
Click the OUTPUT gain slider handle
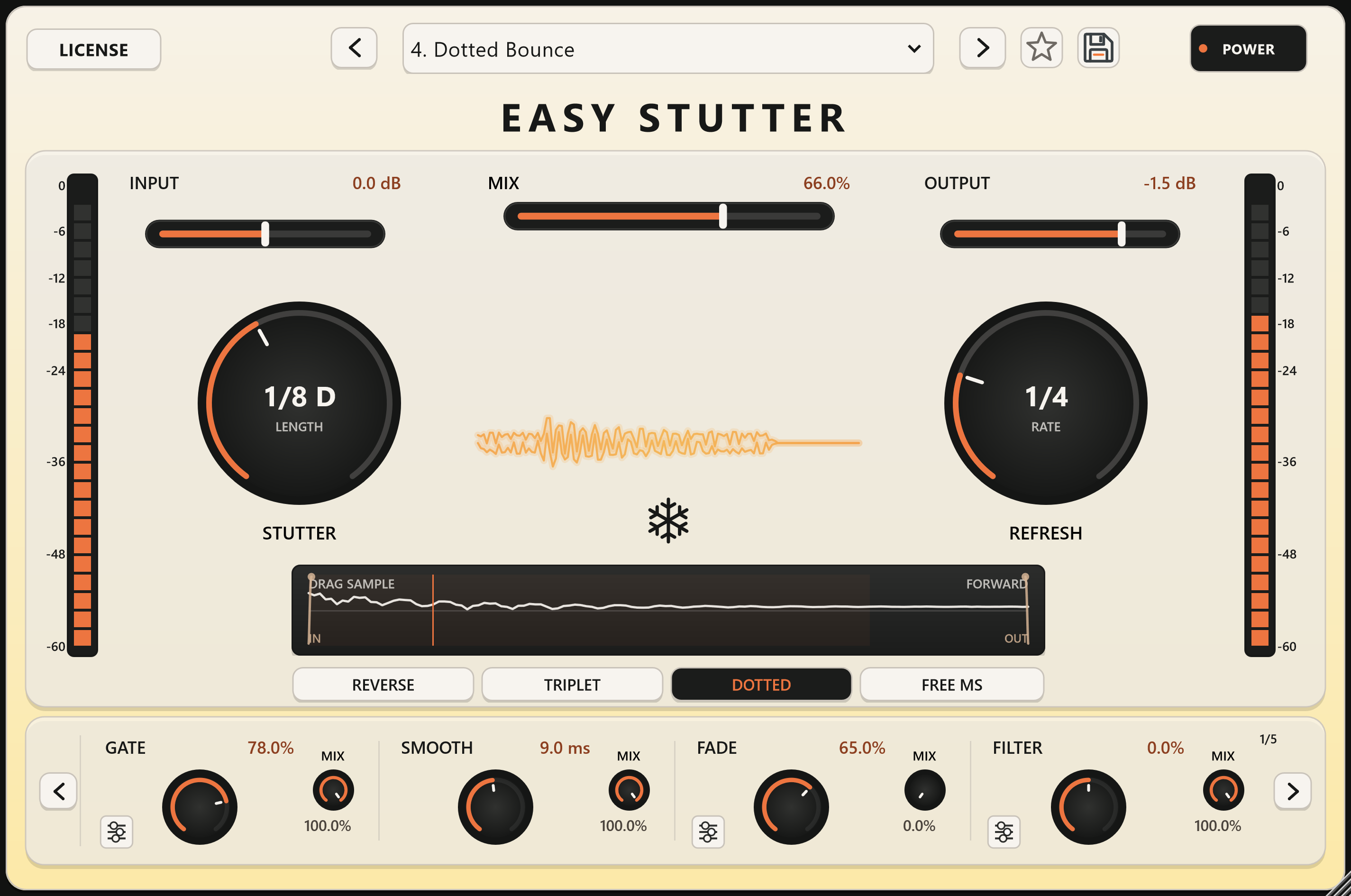(x=1122, y=234)
